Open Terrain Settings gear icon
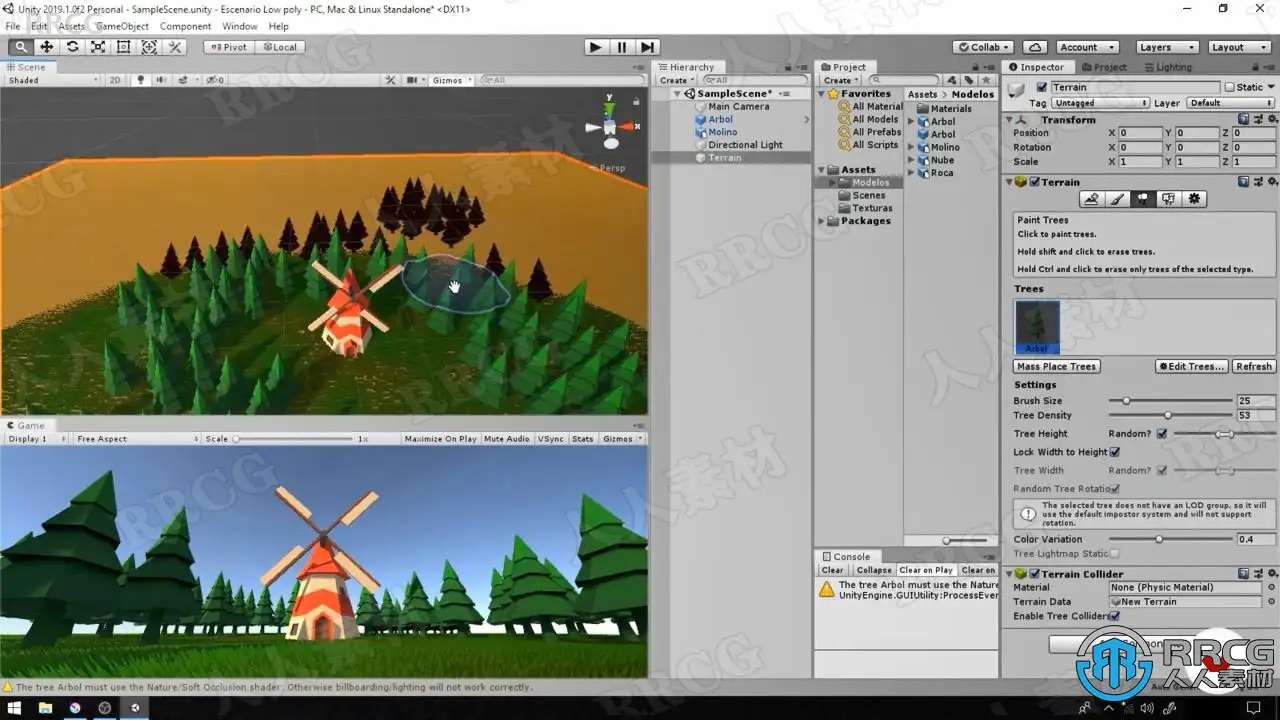Viewport: 1280px width, 720px height. click(x=1194, y=199)
